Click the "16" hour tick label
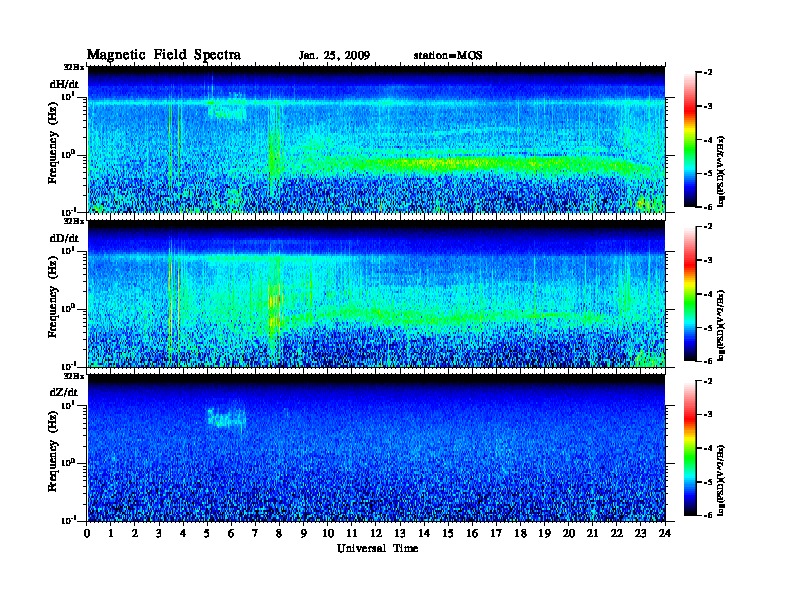The height and width of the screenshot is (612, 792). (472, 534)
